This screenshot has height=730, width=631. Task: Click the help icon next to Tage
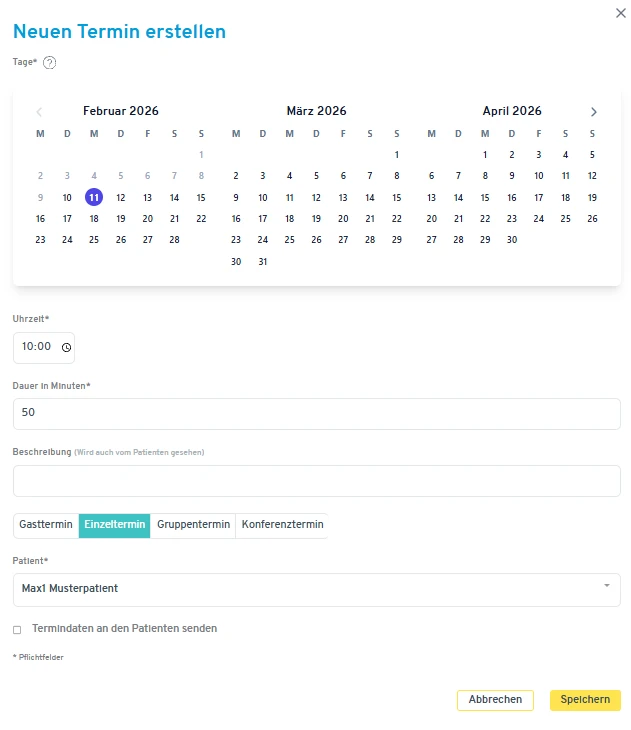click(x=49, y=62)
